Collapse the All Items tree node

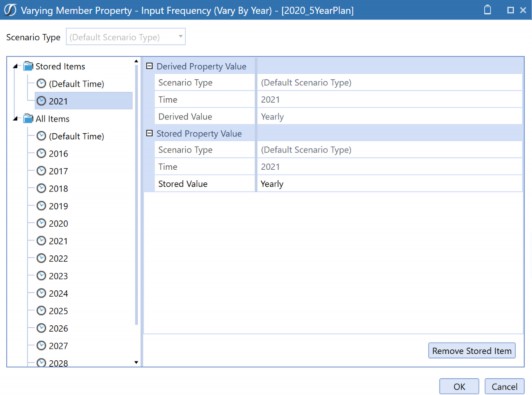click(x=15, y=119)
